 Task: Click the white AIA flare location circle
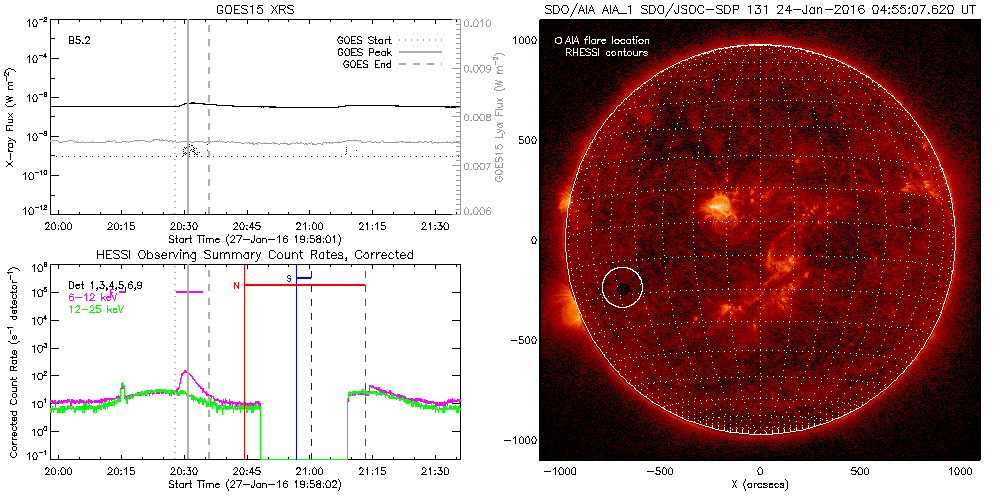point(622,288)
